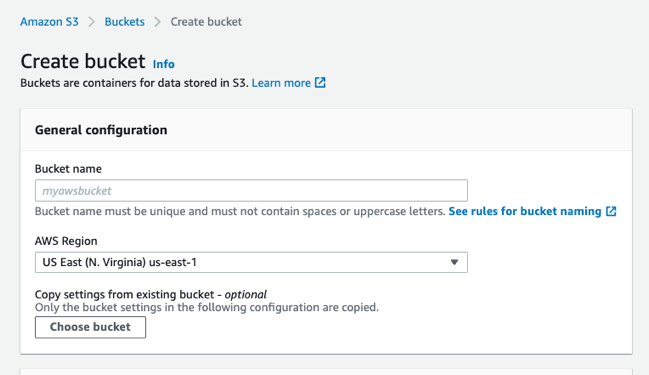Open the Info link beside Create bucket
This screenshot has height=375, width=649.
(163, 64)
